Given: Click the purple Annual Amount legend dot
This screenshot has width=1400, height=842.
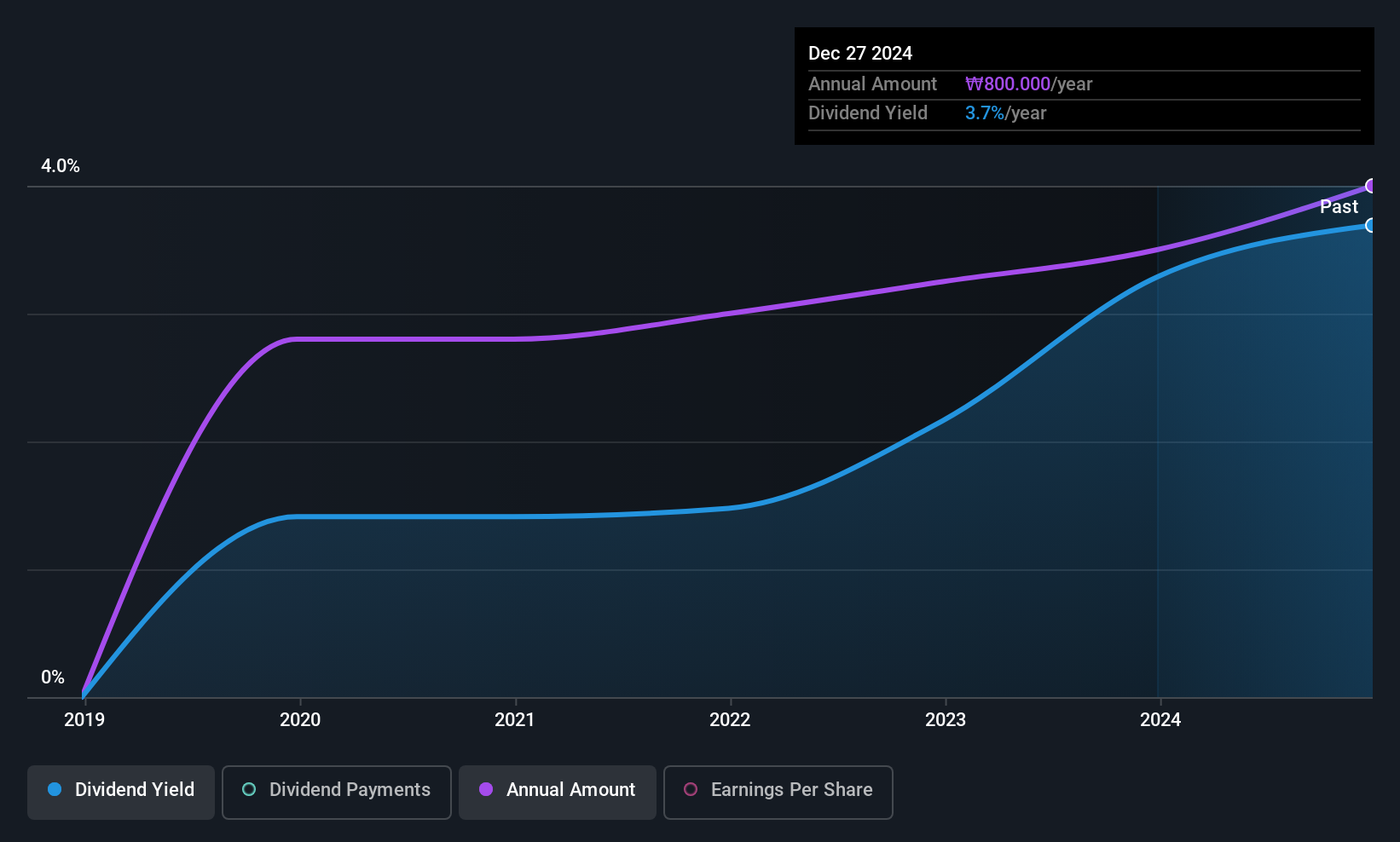Looking at the screenshot, I should click(x=486, y=790).
